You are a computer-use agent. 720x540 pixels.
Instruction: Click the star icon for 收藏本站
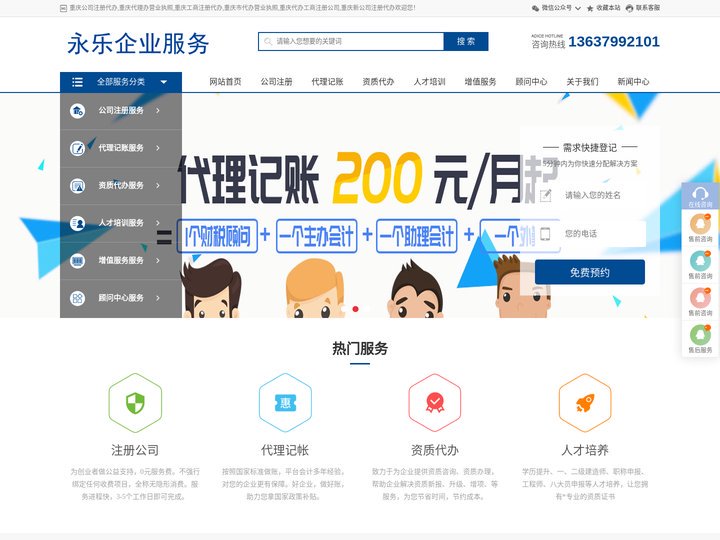(x=590, y=8)
